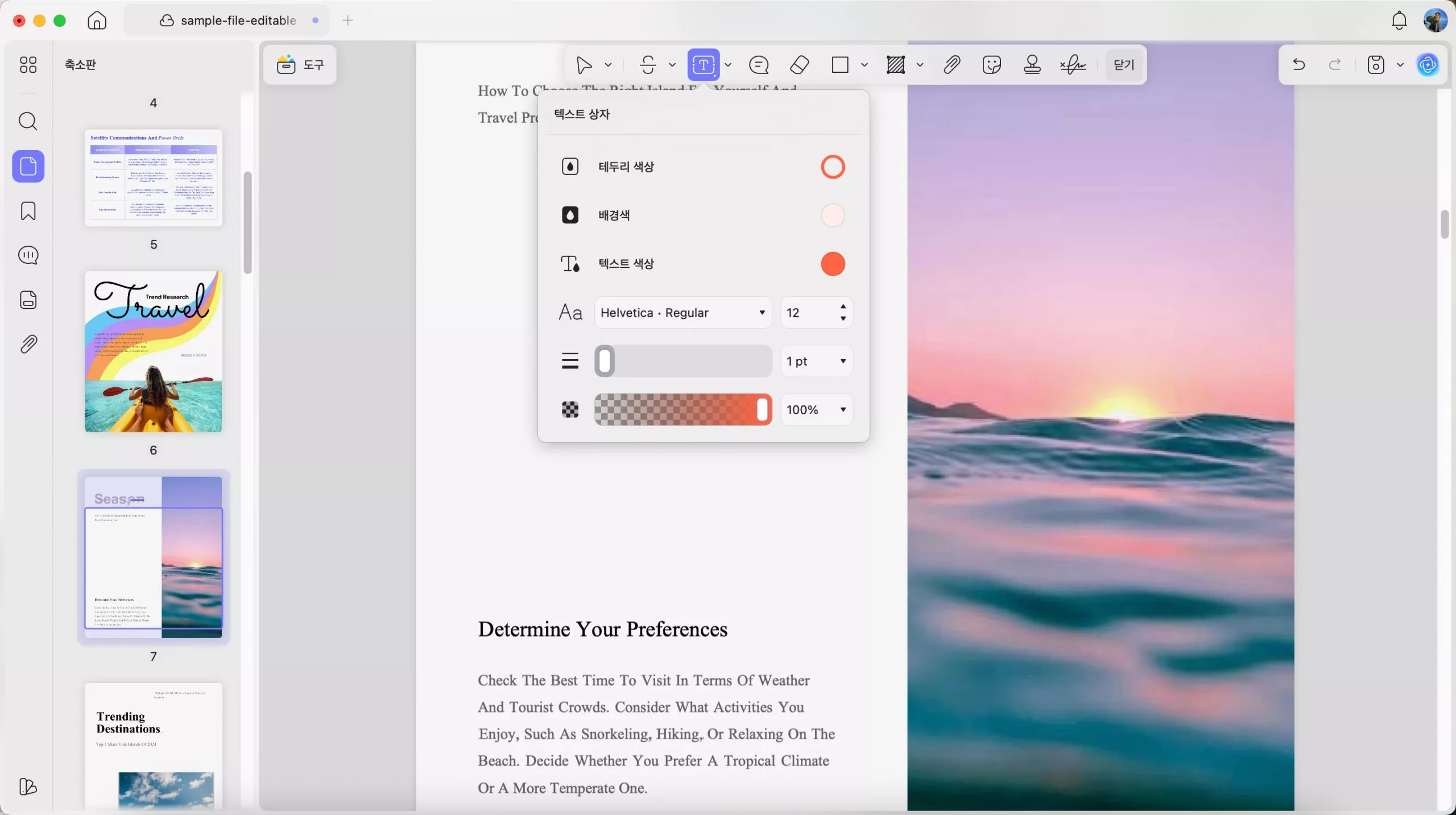Image resolution: width=1456 pixels, height=815 pixels.
Task: Expand the strikethrough tool options arrow
Action: pyautogui.click(x=672, y=65)
